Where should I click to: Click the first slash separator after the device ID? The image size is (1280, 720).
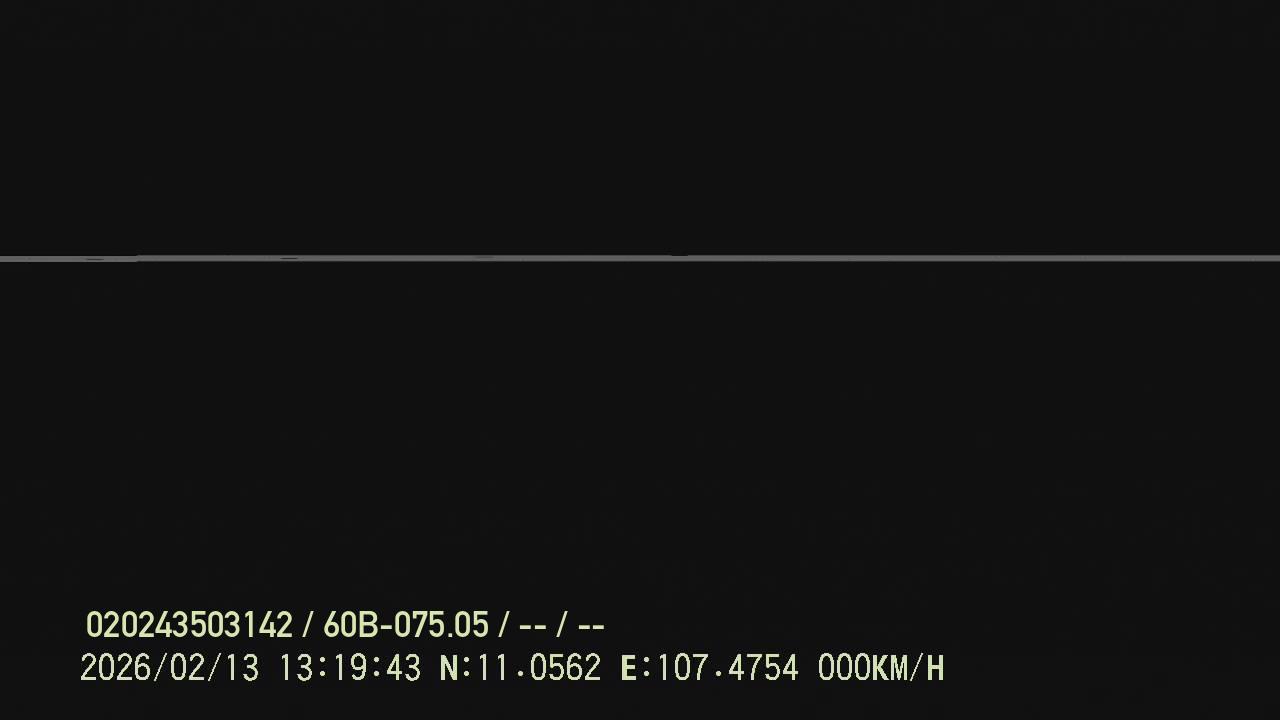click(x=308, y=626)
